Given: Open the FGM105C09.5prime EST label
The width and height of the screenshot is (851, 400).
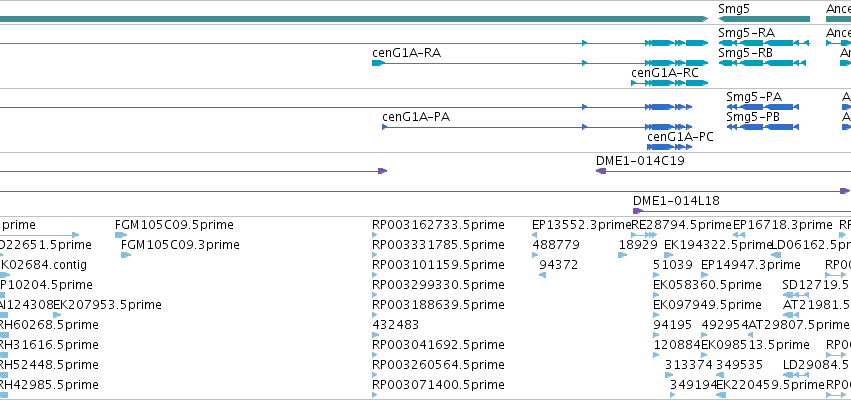Looking at the screenshot, I should (174, 225).
